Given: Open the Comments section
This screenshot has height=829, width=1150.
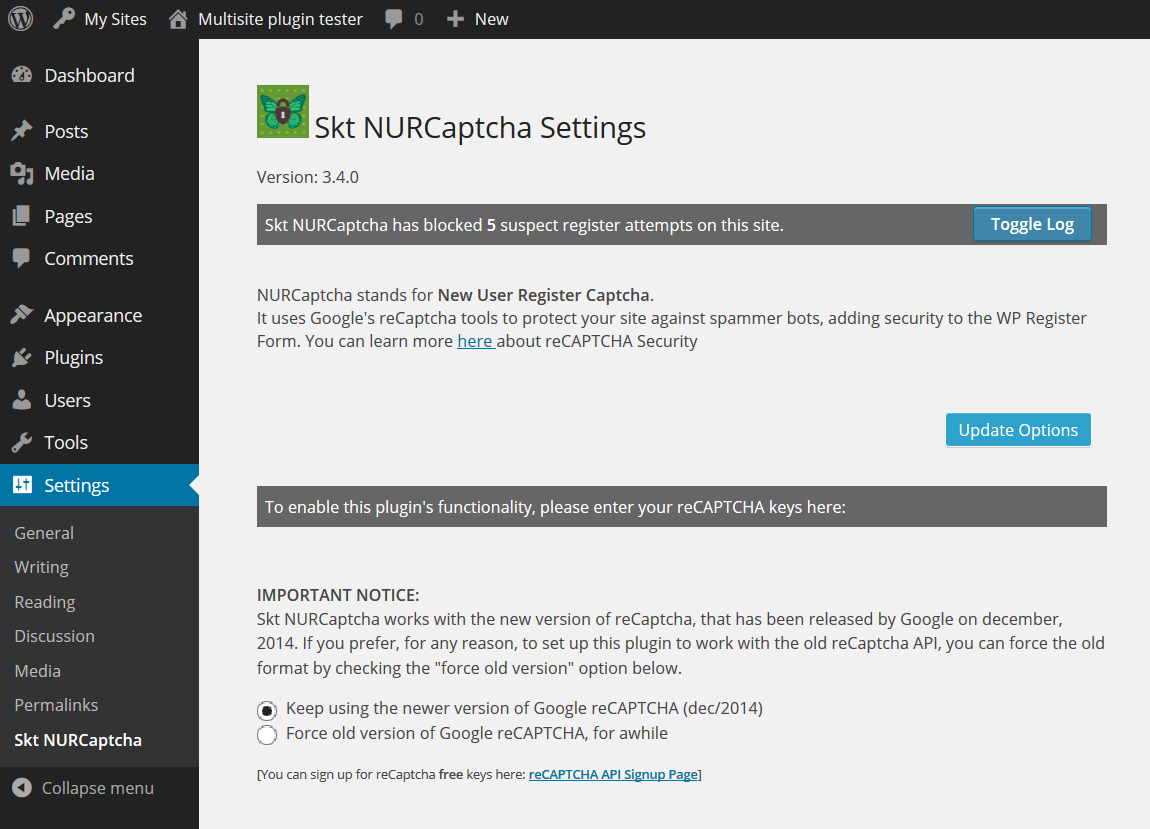Looking at the screenshot, I should [89, 258].
